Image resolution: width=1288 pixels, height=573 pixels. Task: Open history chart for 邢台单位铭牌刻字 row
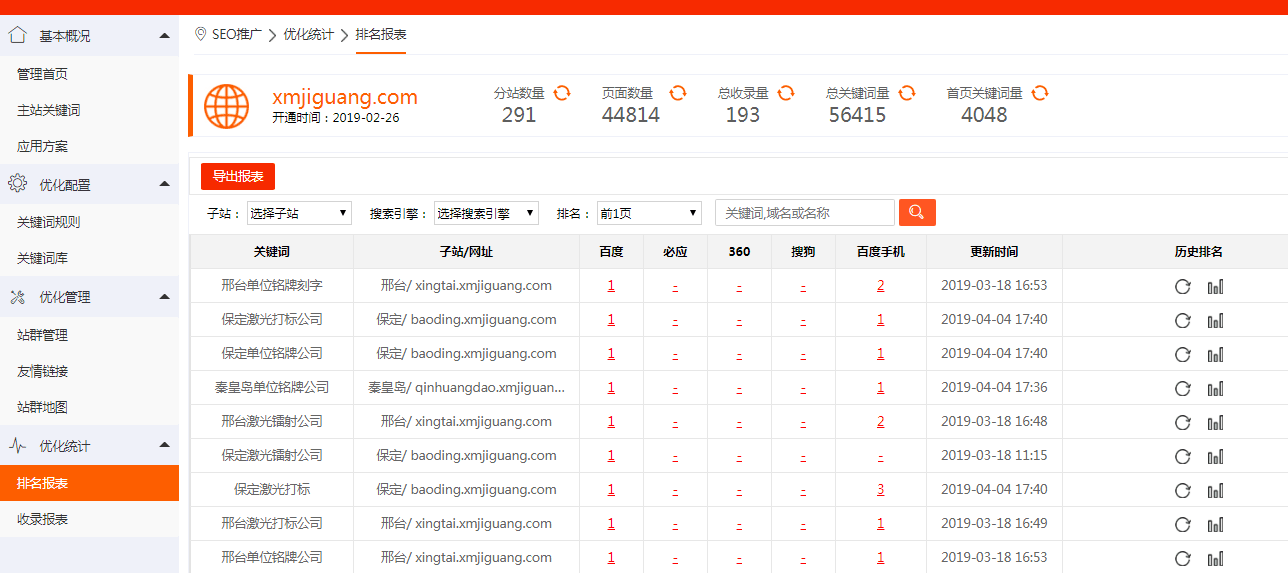1215,286
